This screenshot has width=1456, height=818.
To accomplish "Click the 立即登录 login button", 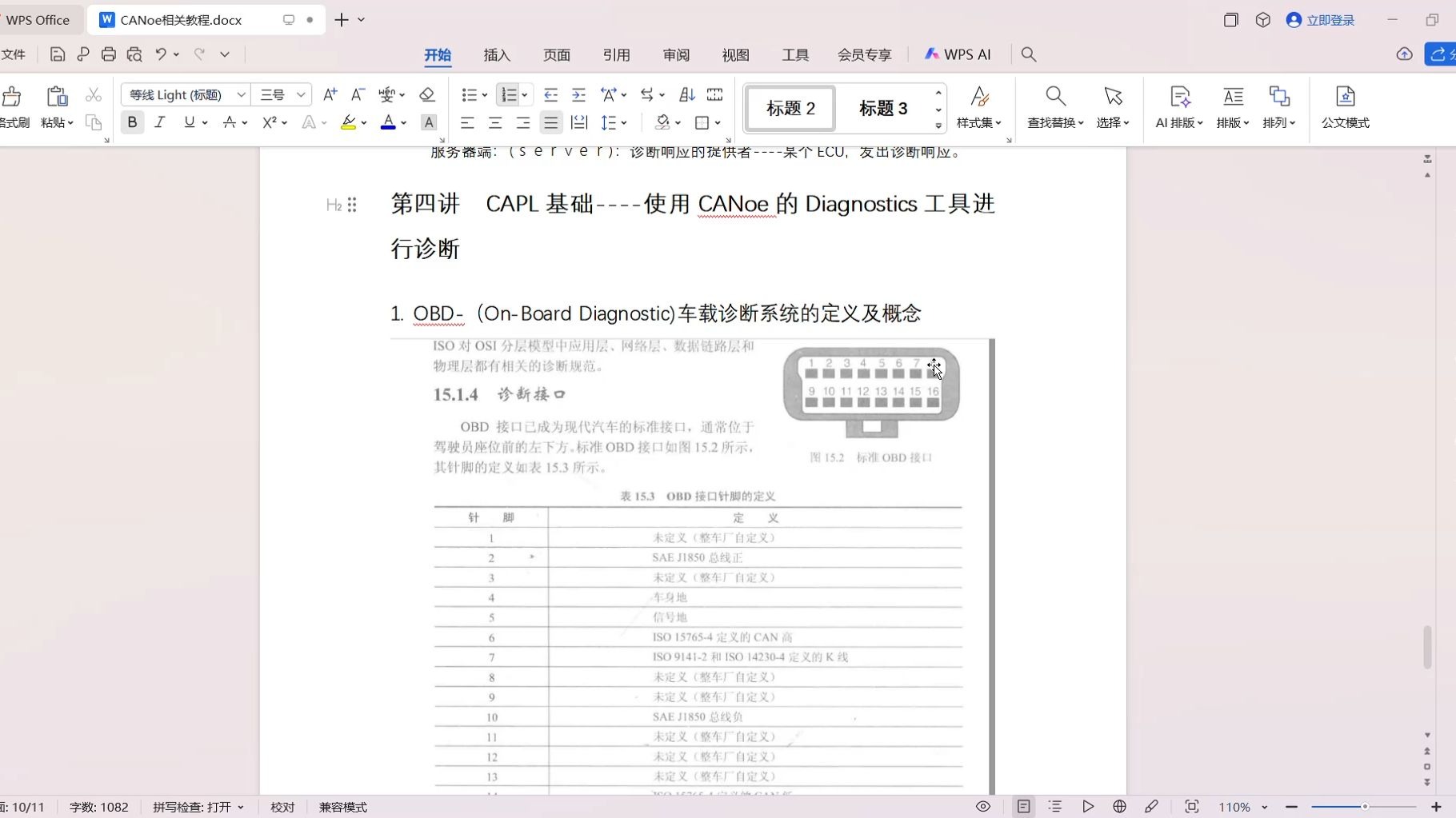I will [x=1320, y=19].
